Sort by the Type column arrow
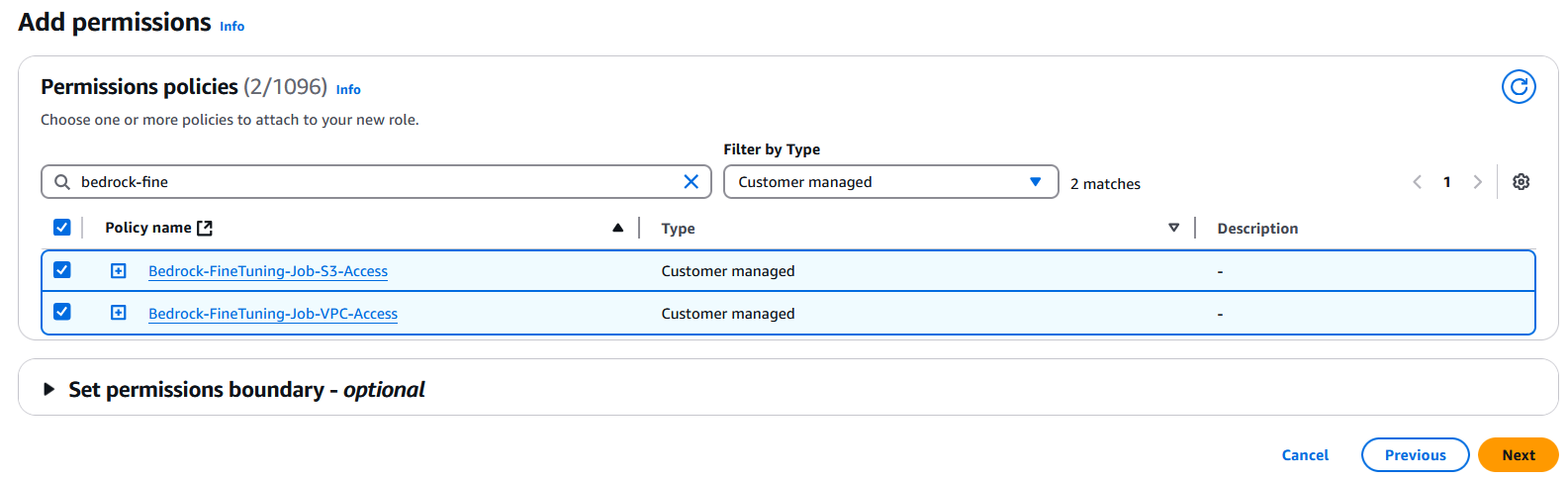Viewport: 1568px width, 480px height. 1173,228
